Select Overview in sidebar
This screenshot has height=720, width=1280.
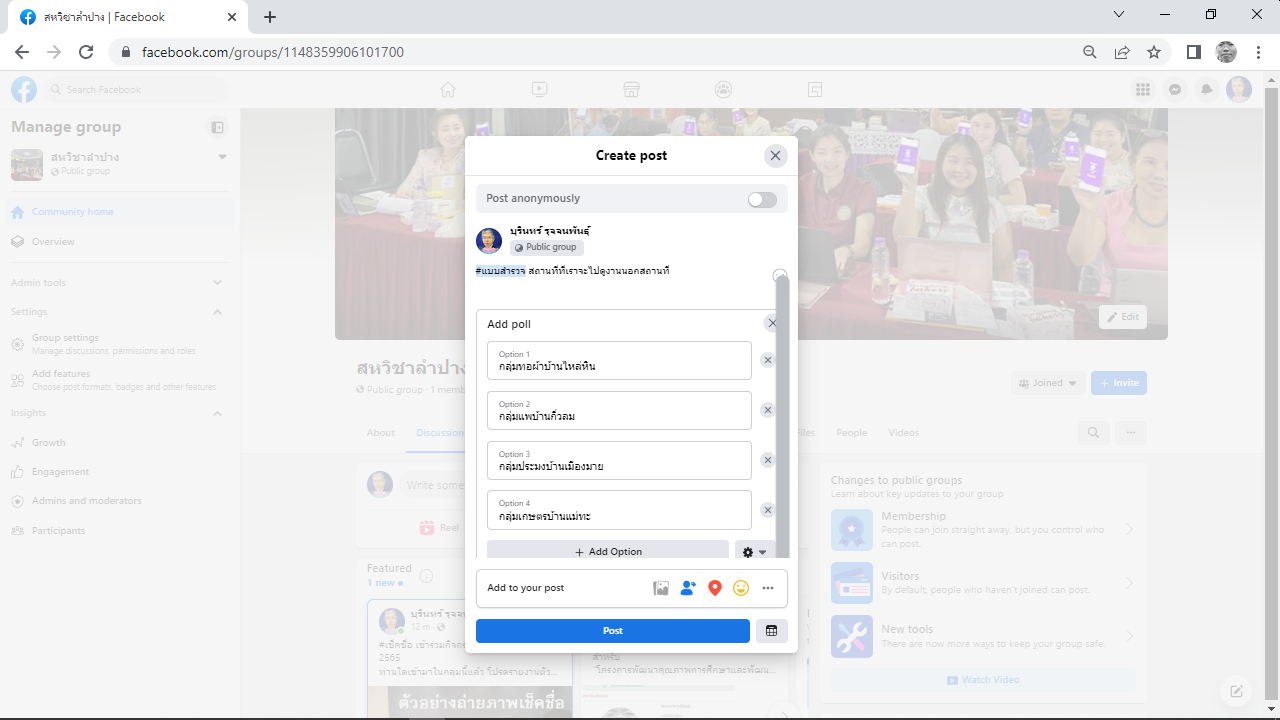click(120, 242)
